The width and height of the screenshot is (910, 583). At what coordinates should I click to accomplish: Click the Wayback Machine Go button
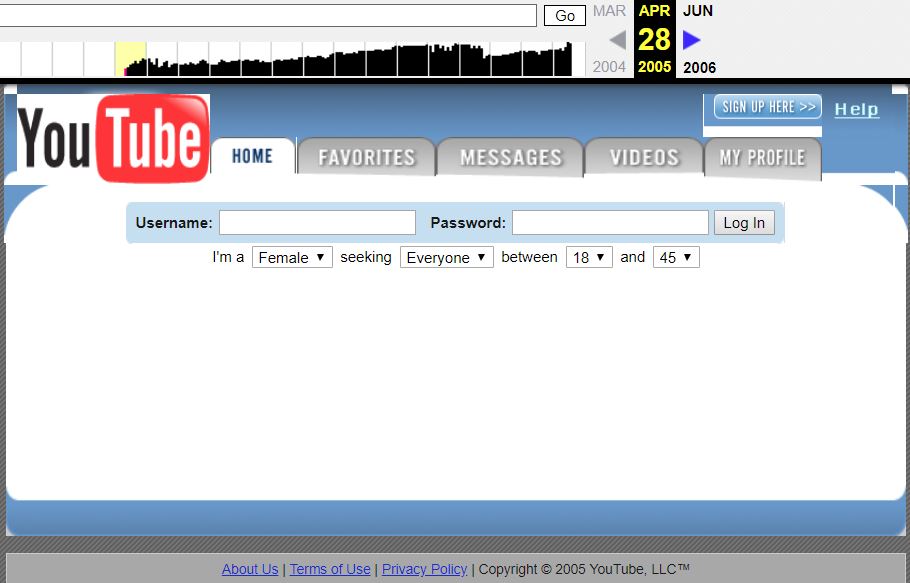tap(565, 16)
